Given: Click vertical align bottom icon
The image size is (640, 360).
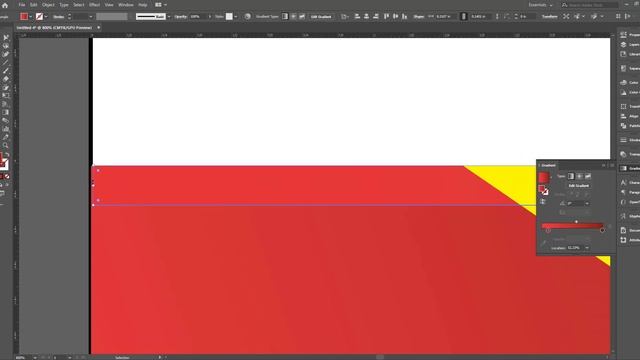Looking at the screenshot, I should (404, 17).
